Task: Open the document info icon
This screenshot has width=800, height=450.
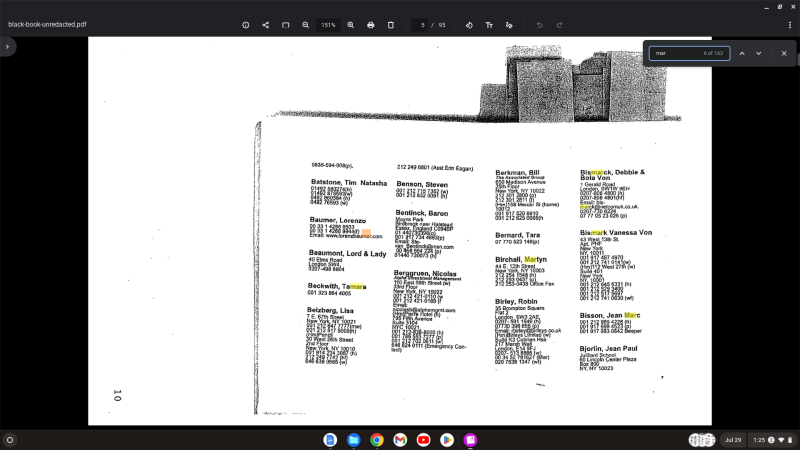Action: pos(245,24)
